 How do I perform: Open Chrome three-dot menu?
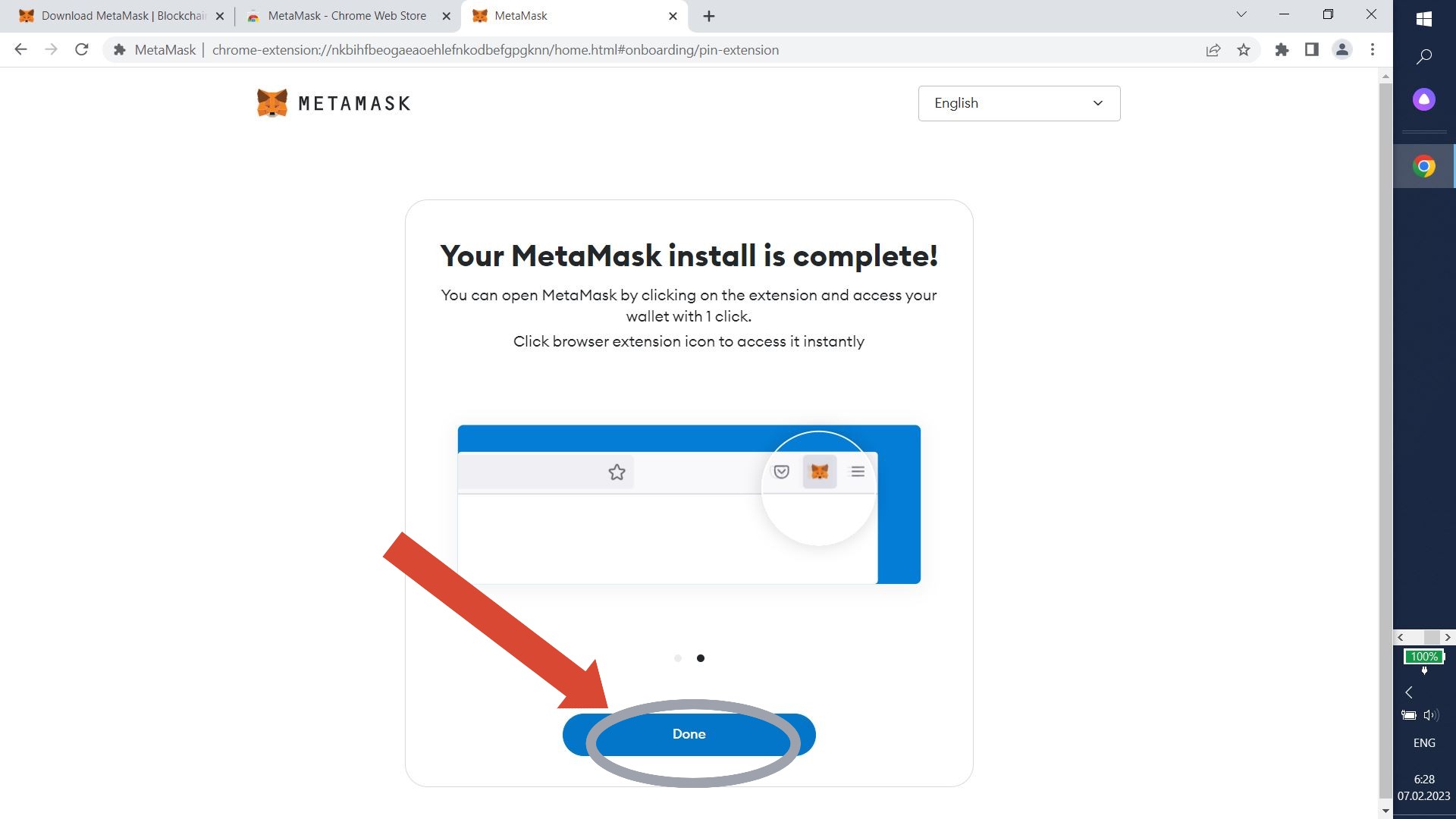1373,50
